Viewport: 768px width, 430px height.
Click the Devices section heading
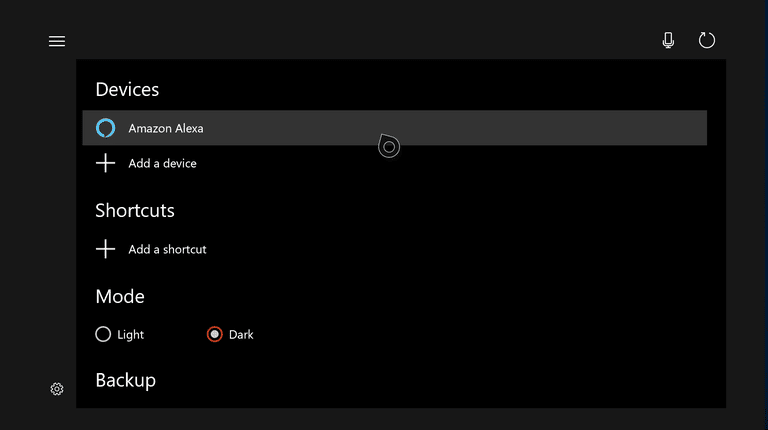(127, 90)
